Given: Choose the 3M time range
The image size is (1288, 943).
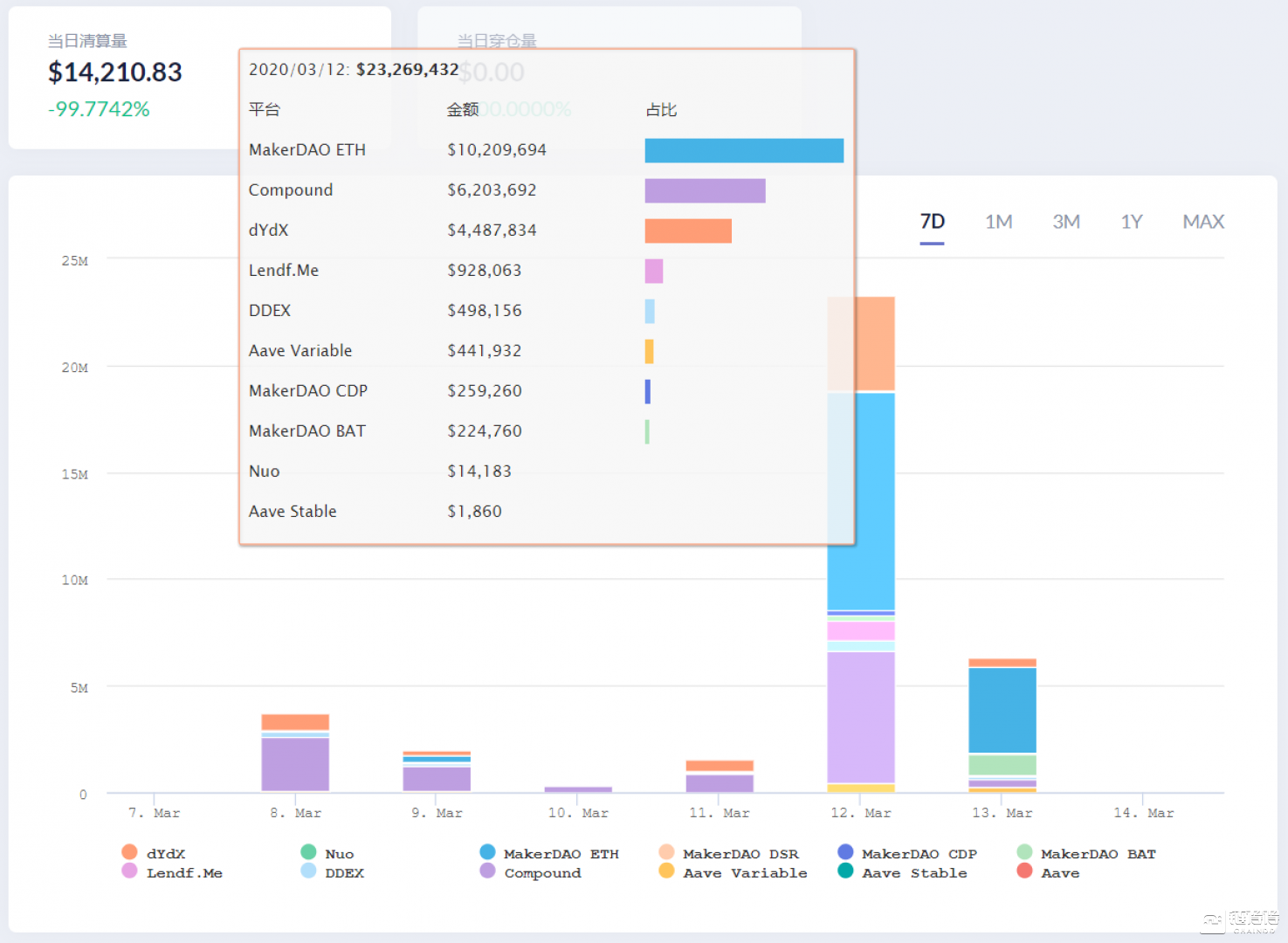Looking at the screenshot, I should click(x=1065, y=222).
